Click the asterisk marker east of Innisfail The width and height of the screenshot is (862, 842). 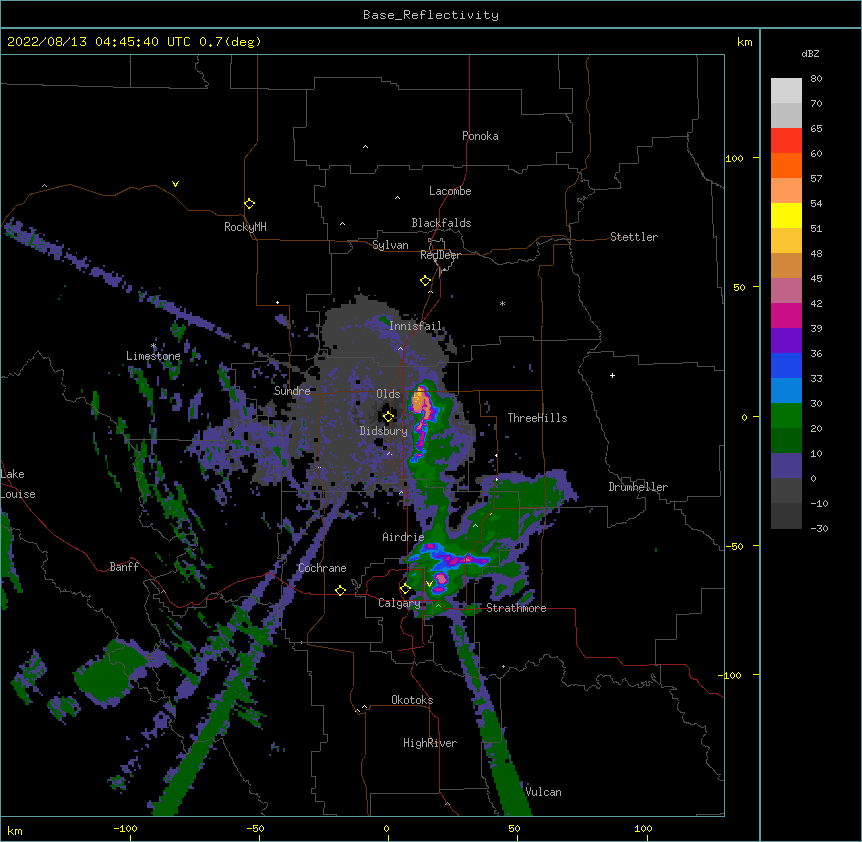point(502,303)
